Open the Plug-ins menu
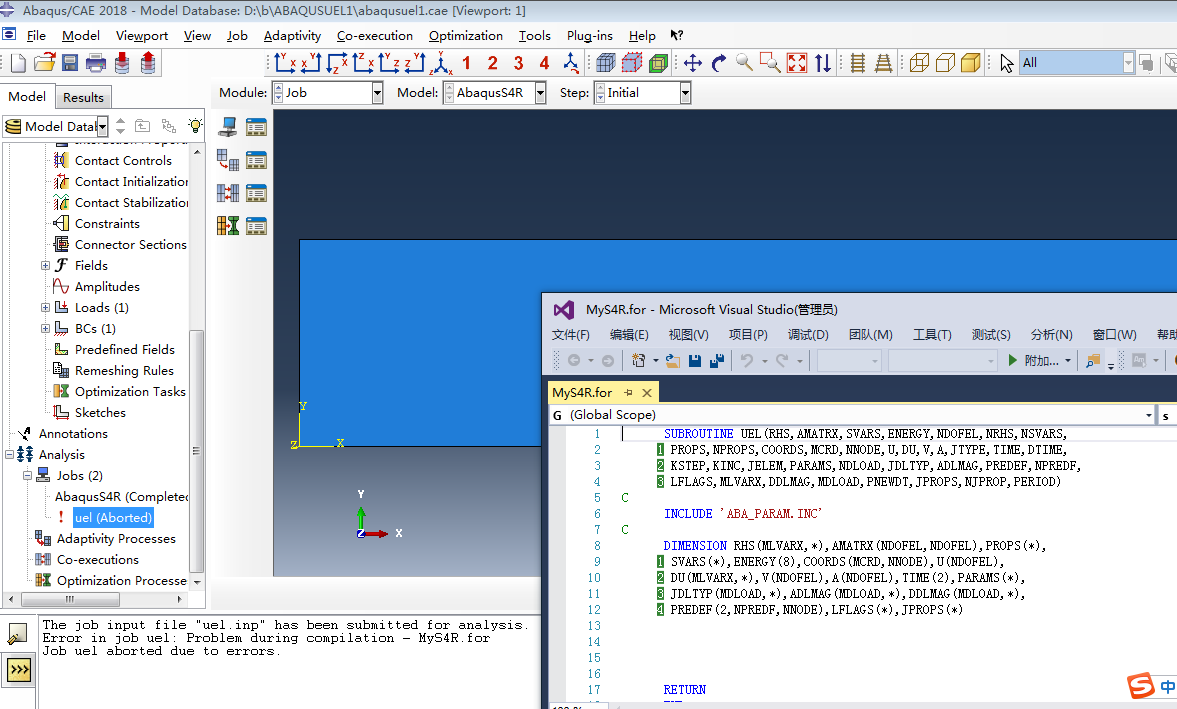The image size is (1177, 709). [590, 36]
